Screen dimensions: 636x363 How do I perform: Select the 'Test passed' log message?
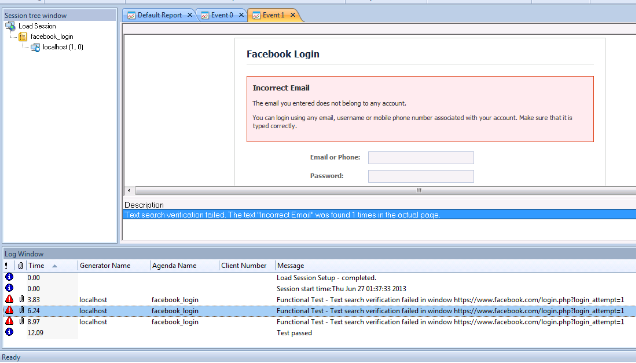294,333
